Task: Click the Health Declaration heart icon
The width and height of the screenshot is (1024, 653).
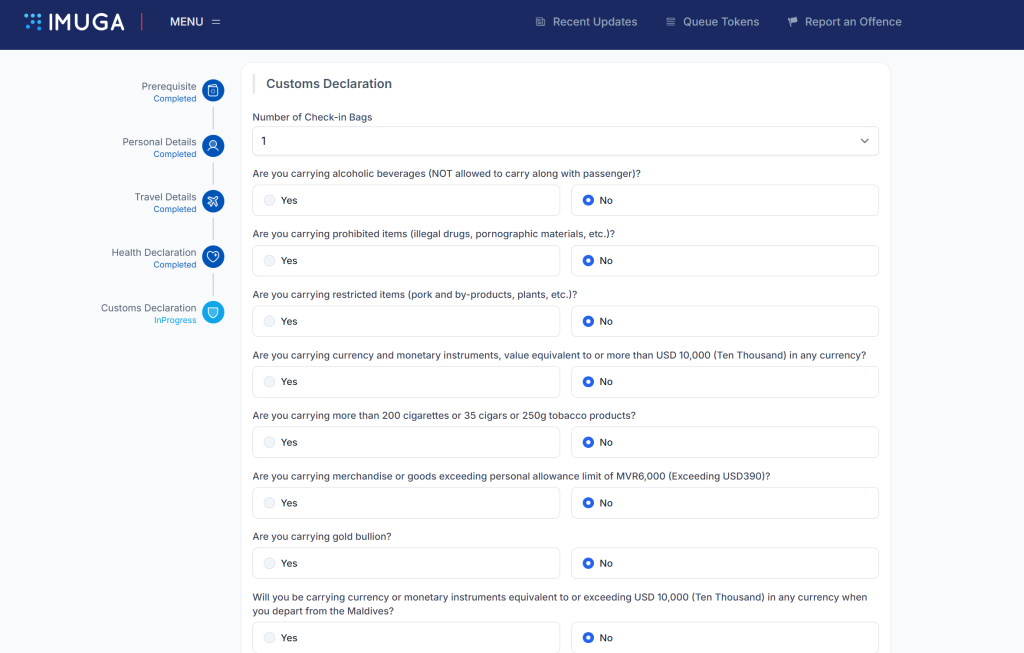Action: tap(213, 257)
